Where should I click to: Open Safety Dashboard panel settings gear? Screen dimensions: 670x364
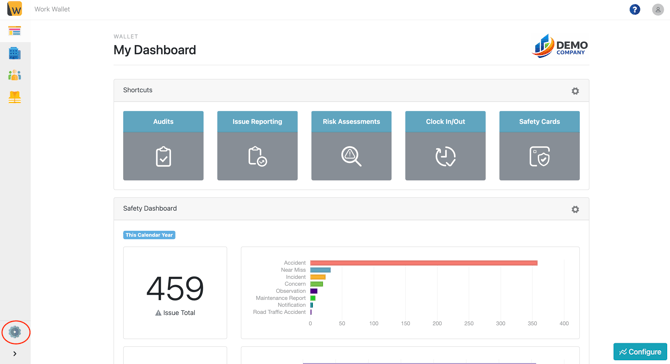point(575,209)
